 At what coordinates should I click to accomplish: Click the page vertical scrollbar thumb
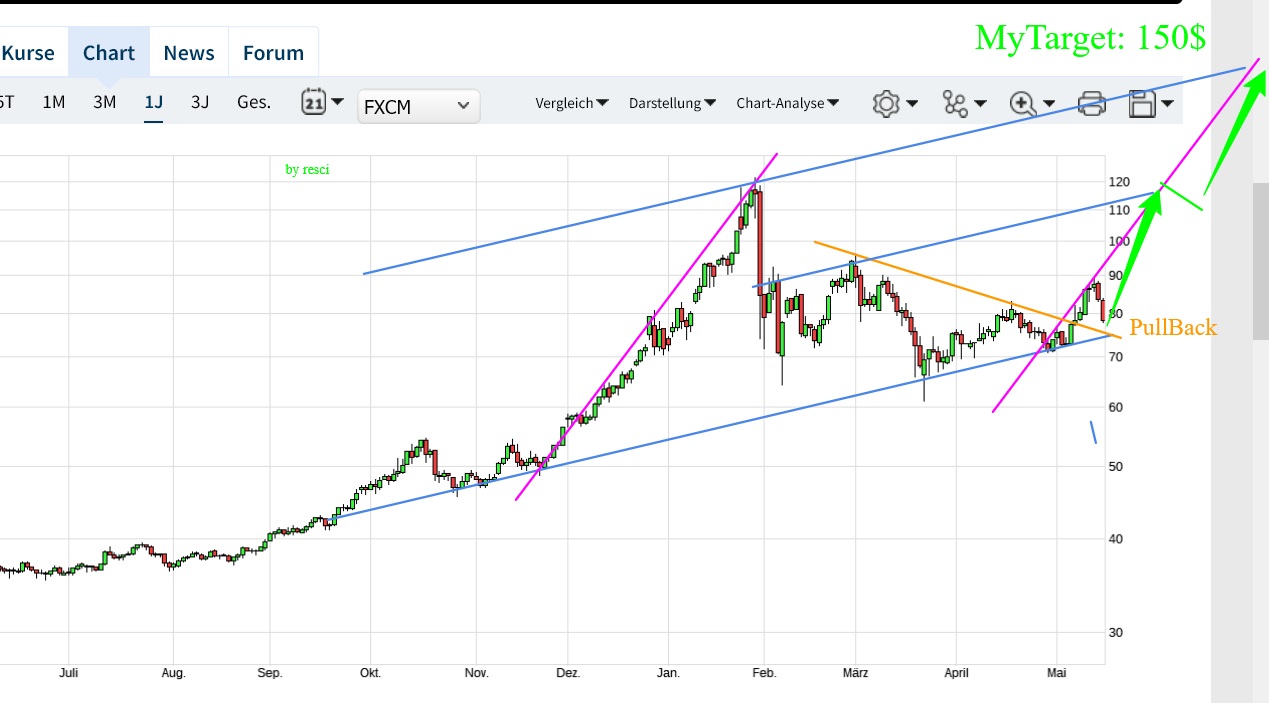[1261, 260]
